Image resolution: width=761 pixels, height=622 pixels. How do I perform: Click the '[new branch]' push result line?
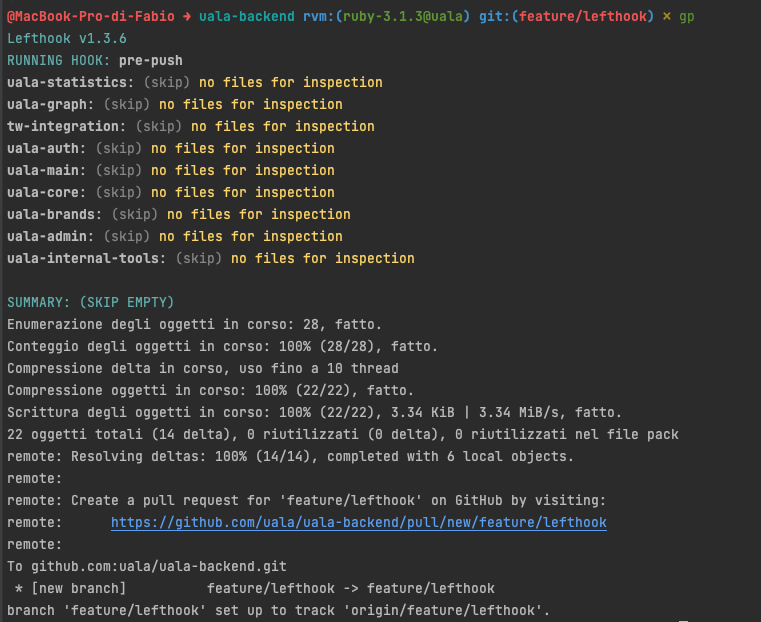pos(254,589)
